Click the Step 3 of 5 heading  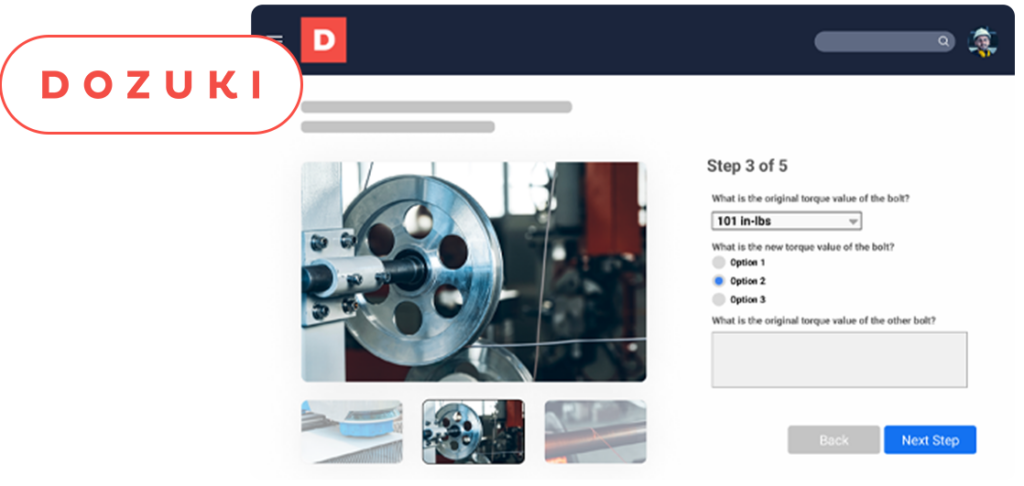coord(747,166)
